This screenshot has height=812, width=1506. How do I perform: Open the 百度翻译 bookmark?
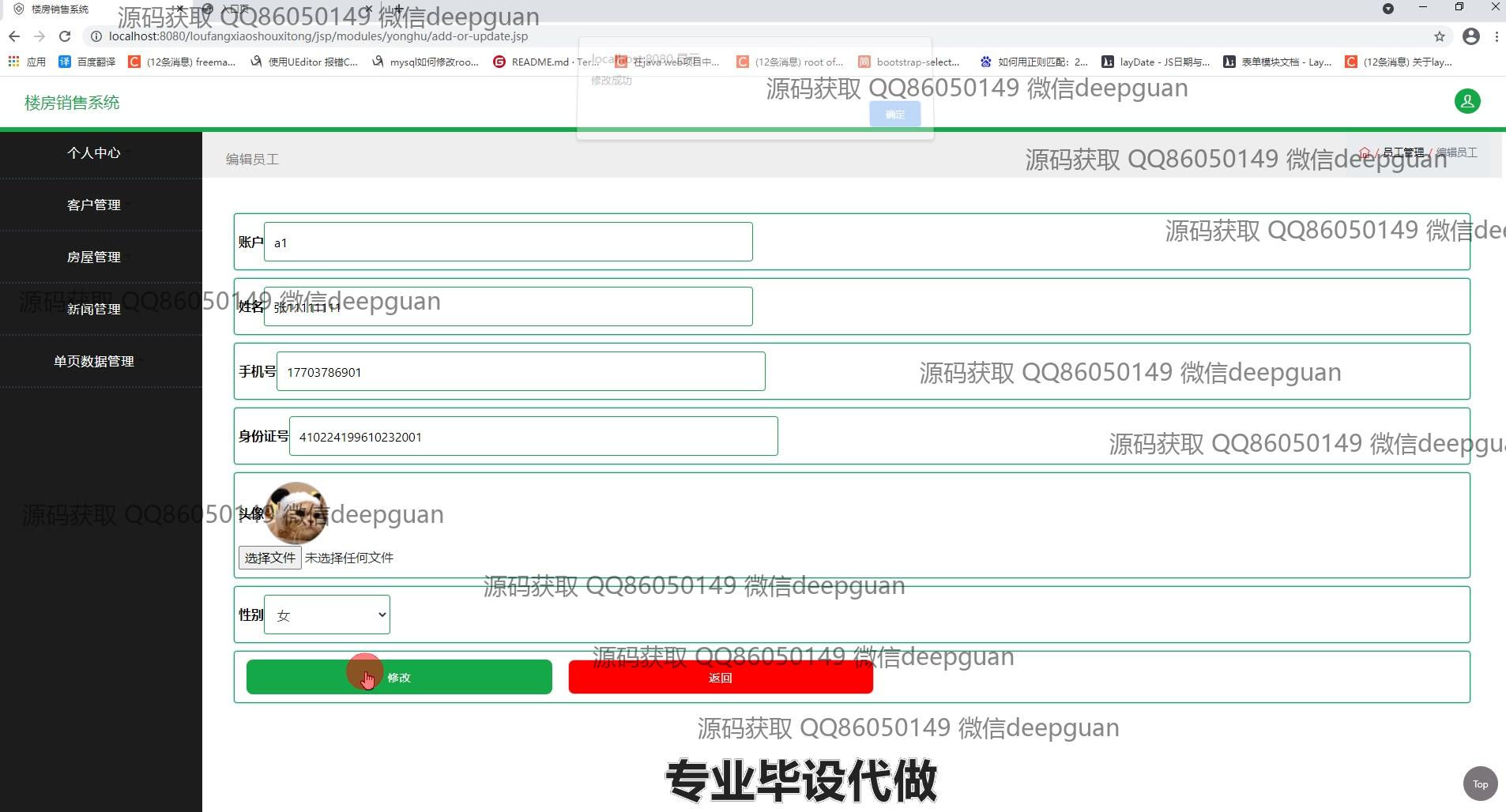87,62
